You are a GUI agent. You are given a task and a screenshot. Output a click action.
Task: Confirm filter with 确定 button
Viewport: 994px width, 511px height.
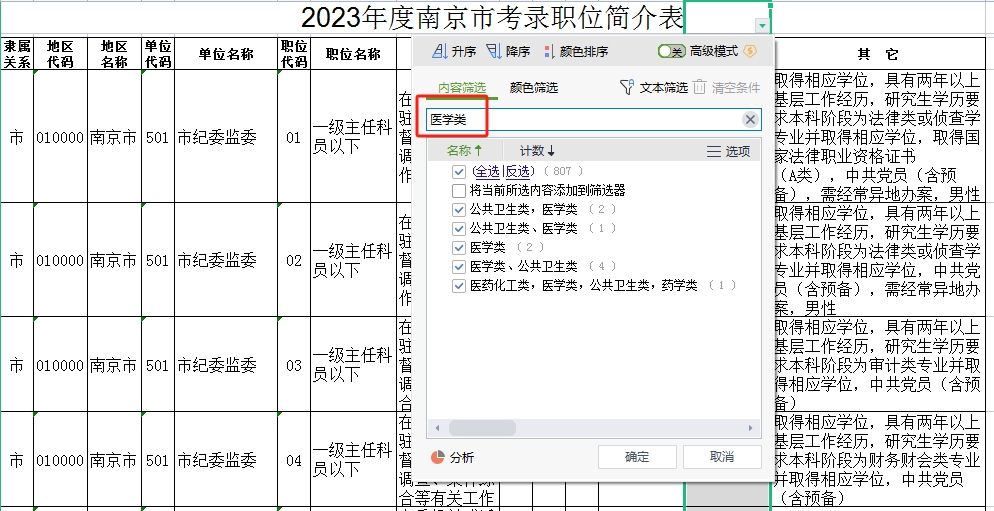pos(636,457)
